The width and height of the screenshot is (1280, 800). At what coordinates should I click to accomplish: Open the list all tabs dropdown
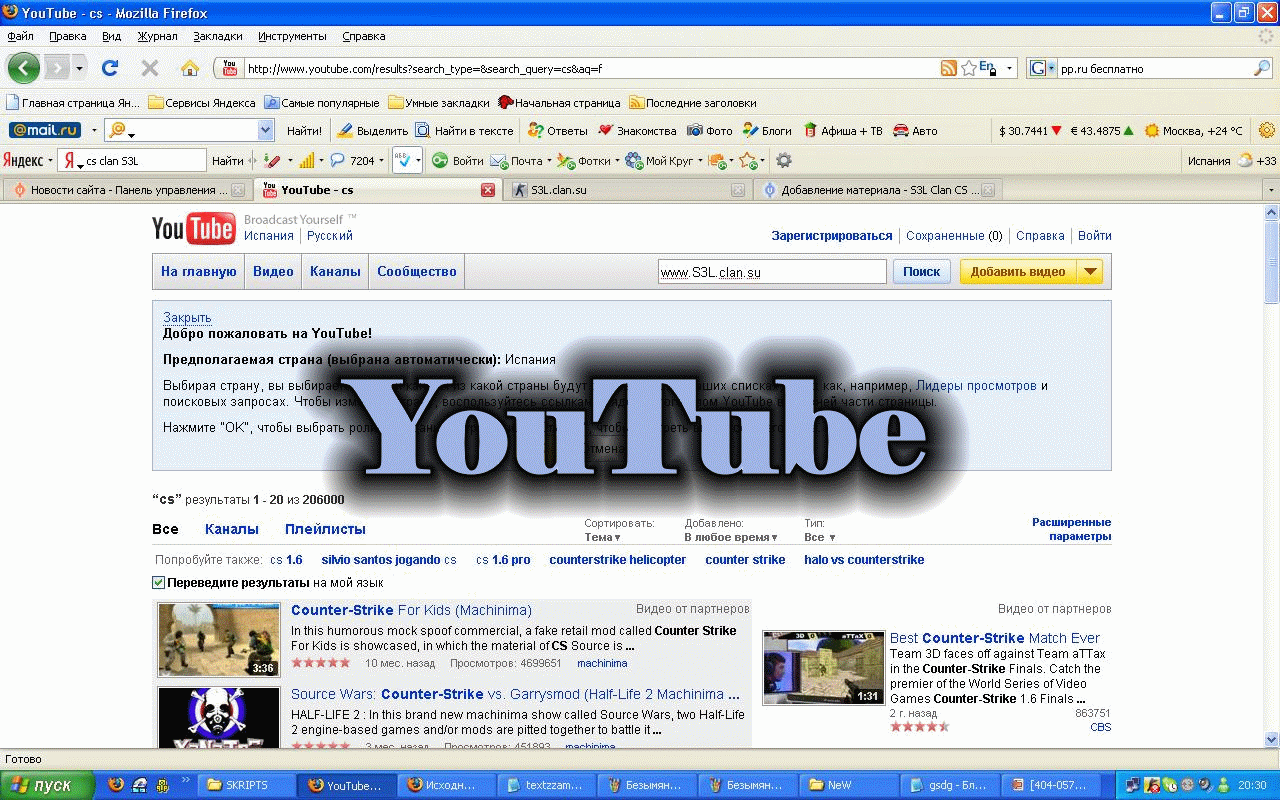point(1271,190)
